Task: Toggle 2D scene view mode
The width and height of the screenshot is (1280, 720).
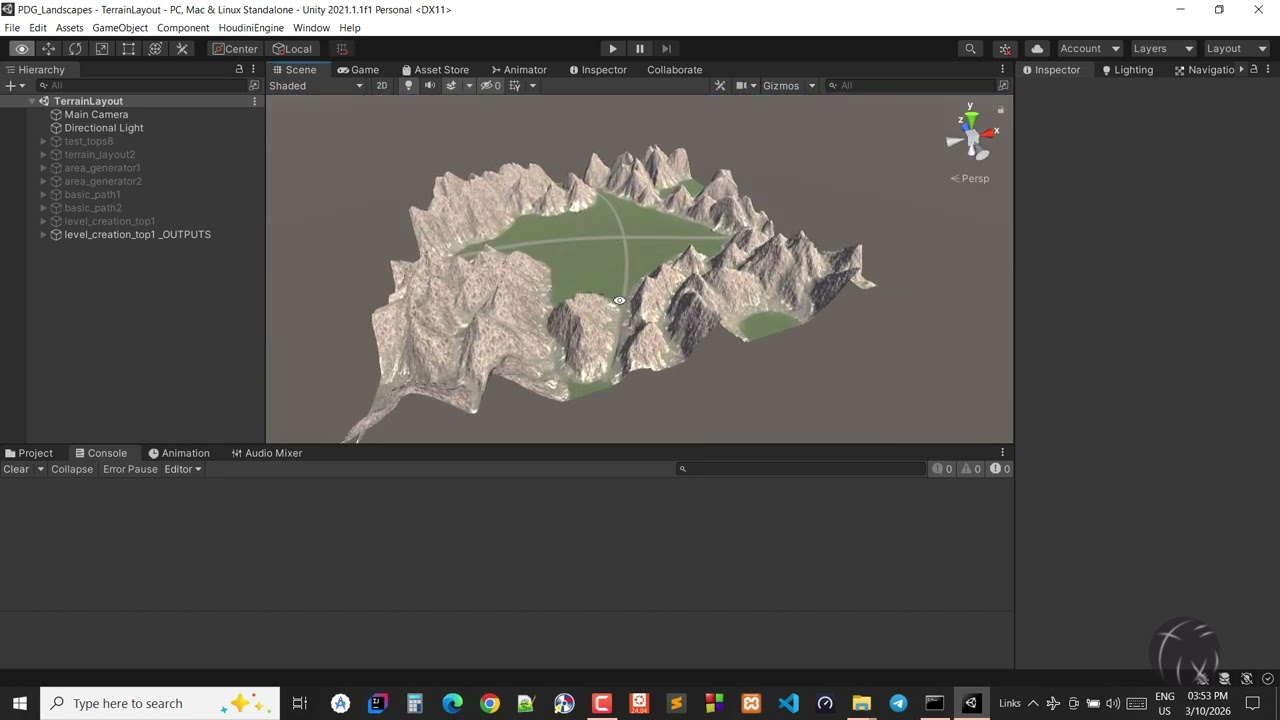Action: coord(381,86)
